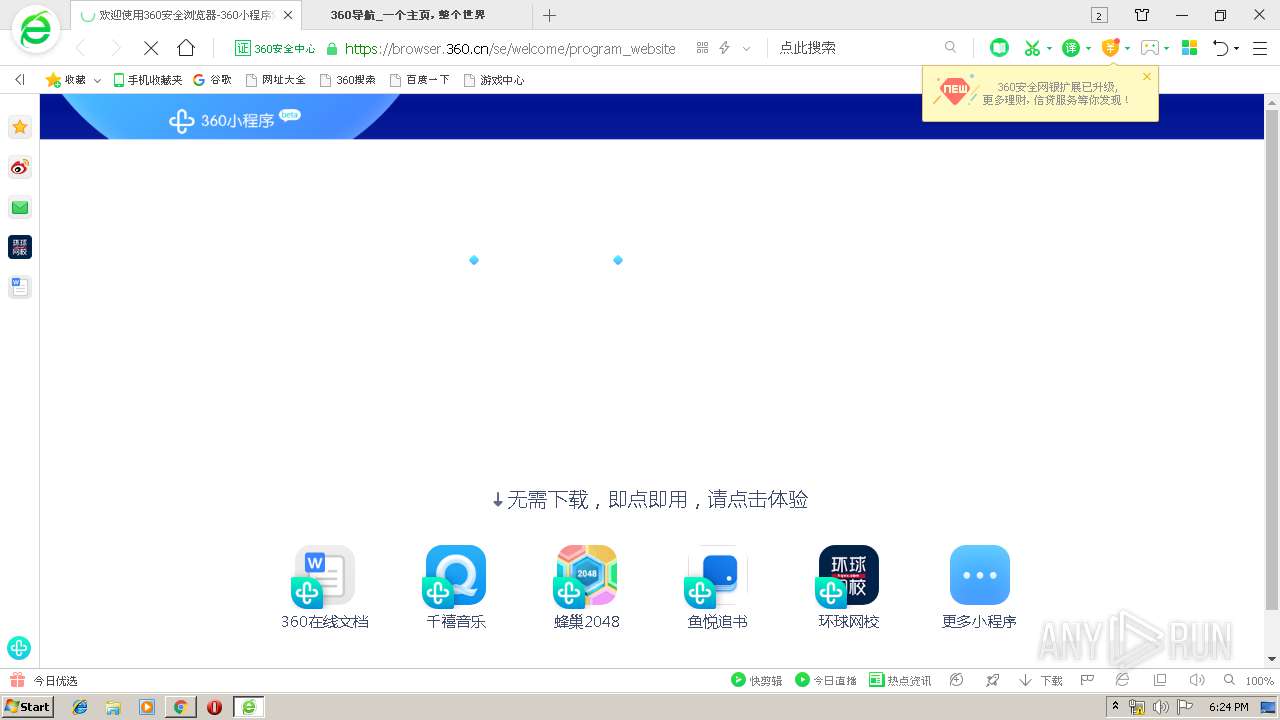Dismiss the 360安全网银 upgrade notification
This screenshot has width=1280, height=720.
tap(1147, 76)
